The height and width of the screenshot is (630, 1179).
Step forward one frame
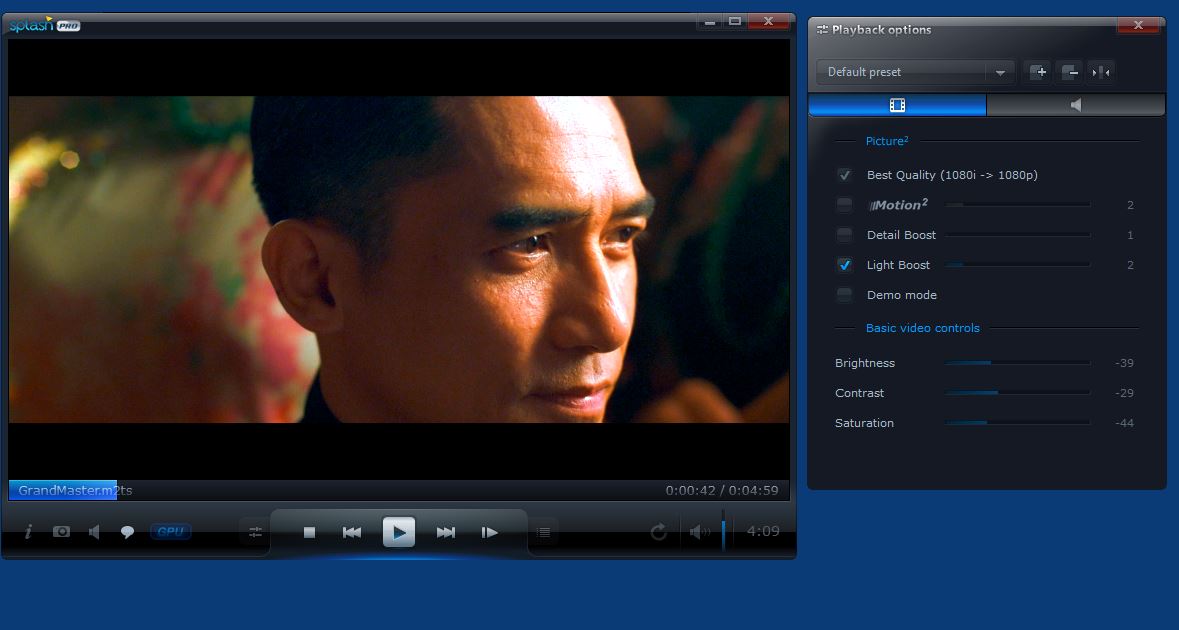click(x=489, y=532)
